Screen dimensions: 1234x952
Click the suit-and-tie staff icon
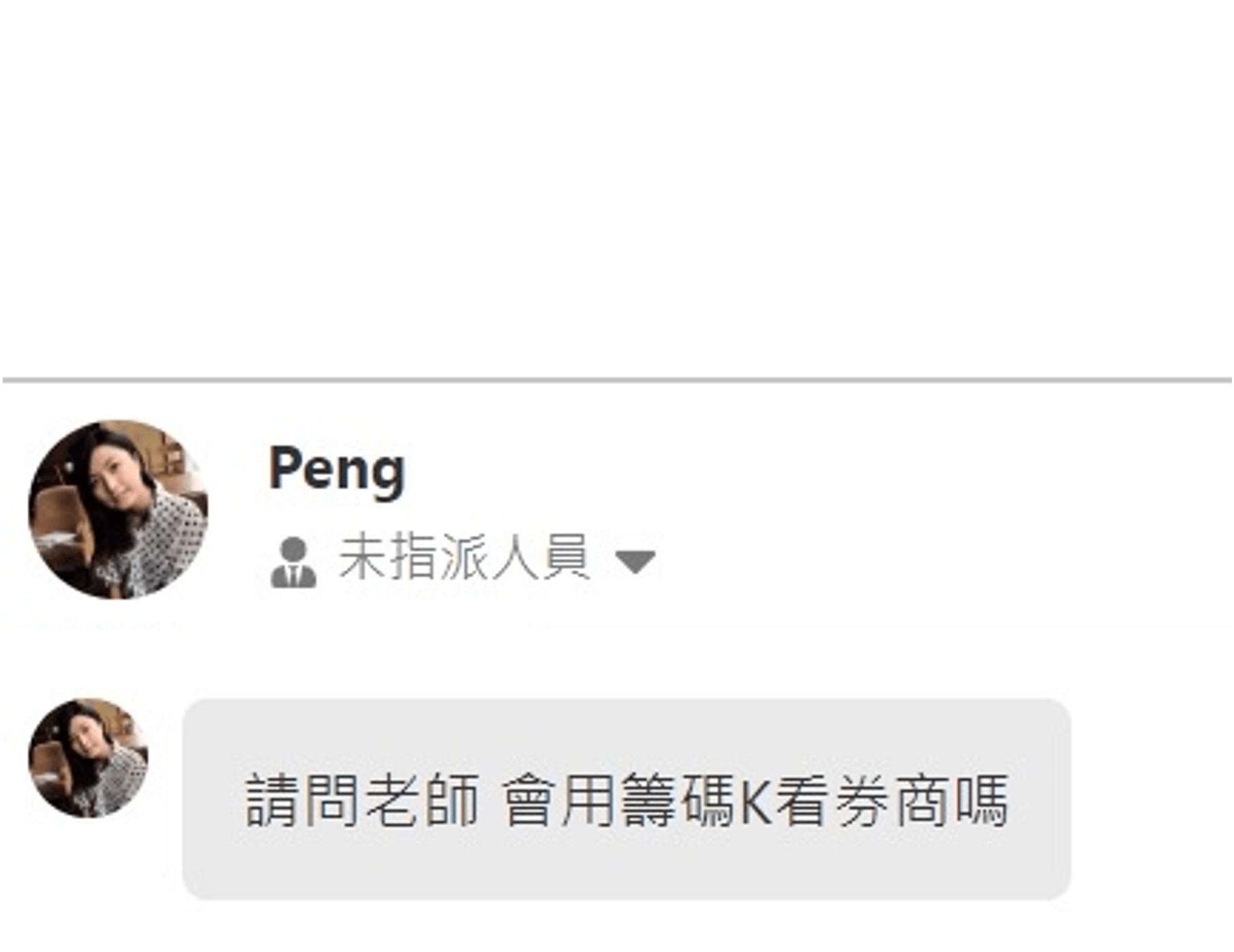pyautogui.click(x=294, y=562)
